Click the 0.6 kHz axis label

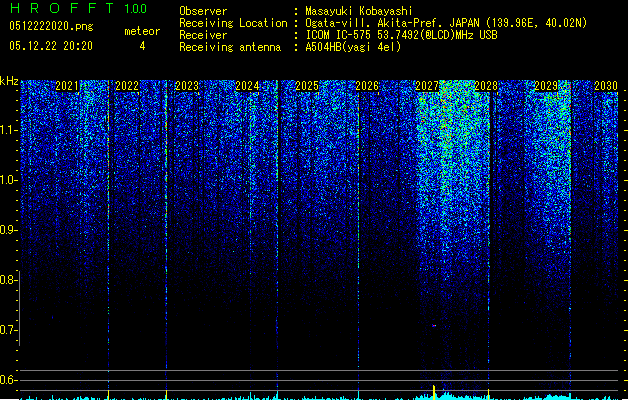(x=9, y=380)
